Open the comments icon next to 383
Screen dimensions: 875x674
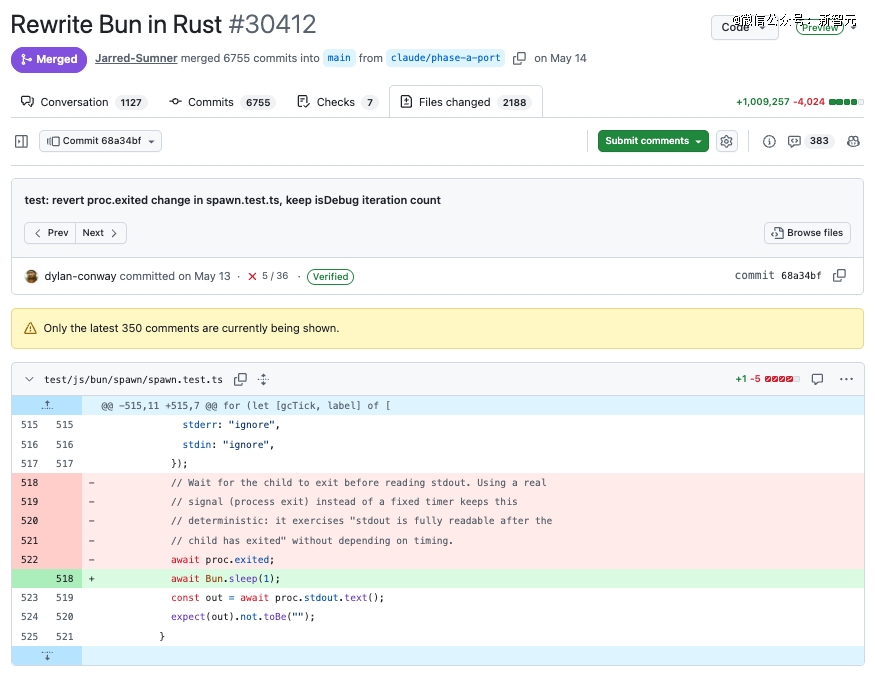click(794, 141)
